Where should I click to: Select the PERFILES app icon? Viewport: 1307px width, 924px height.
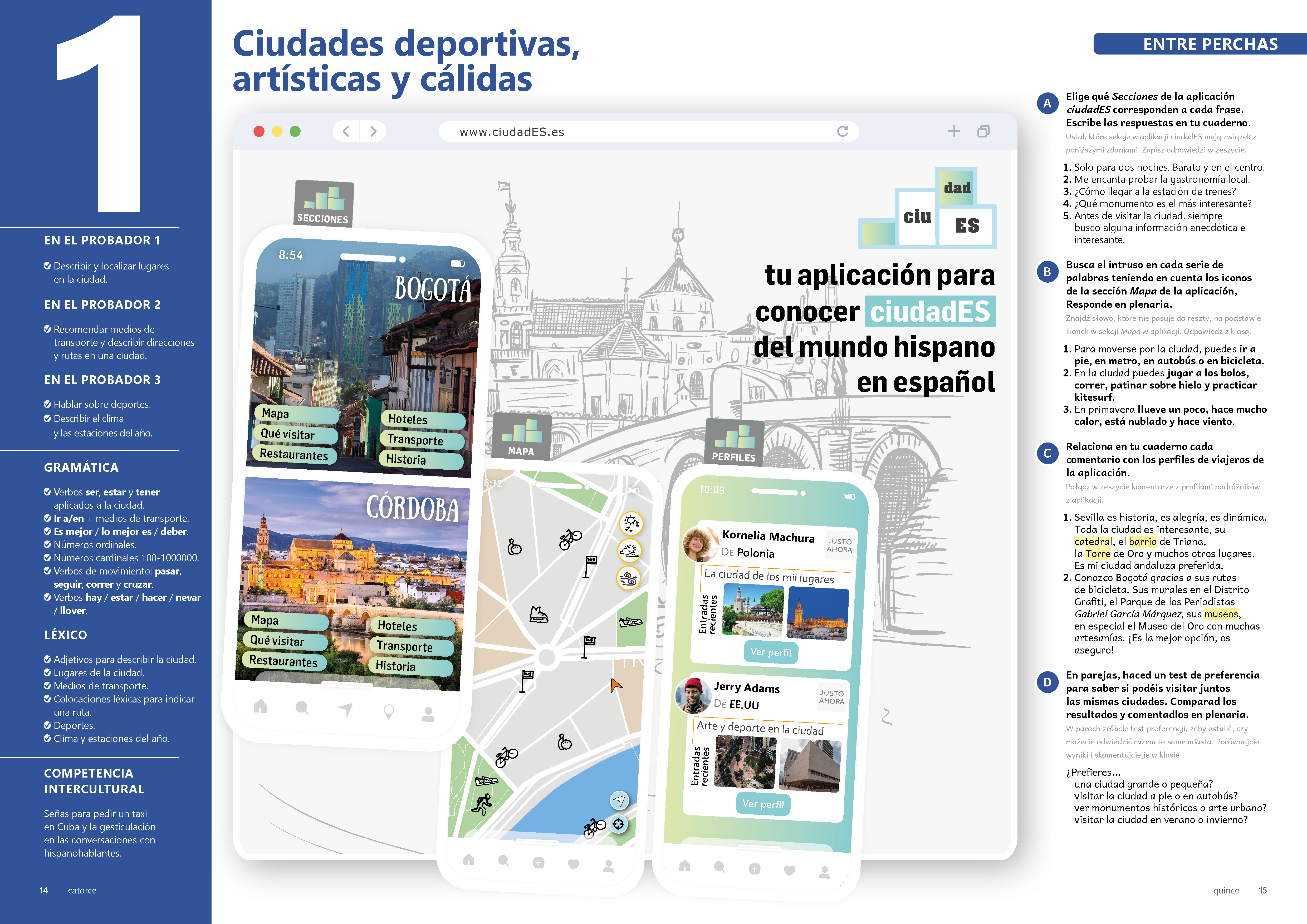tap(734, 443)
